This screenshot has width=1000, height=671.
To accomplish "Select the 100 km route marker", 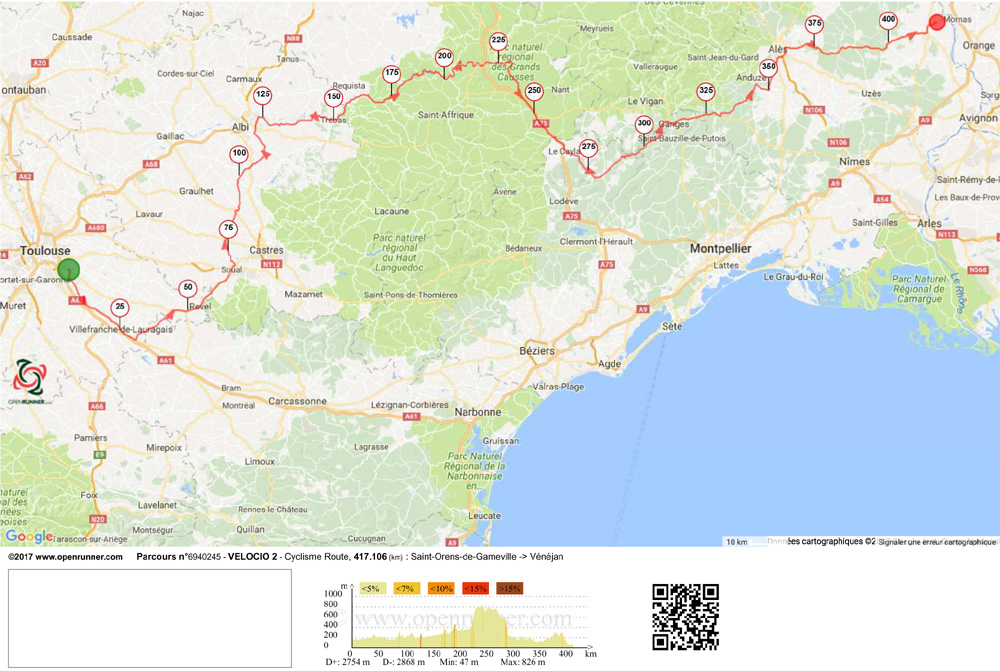I will click(239, 154).
